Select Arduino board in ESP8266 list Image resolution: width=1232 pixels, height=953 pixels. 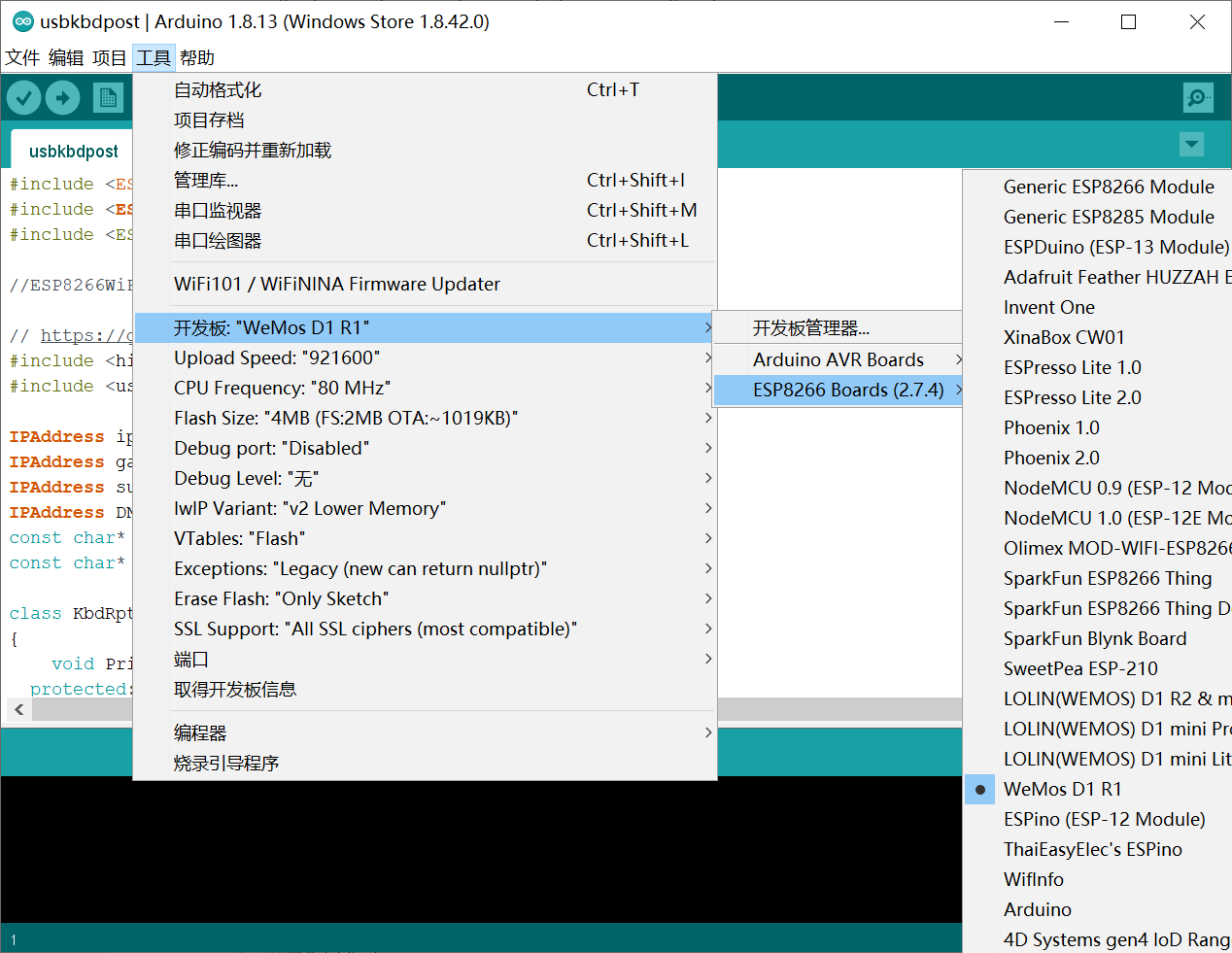[1098, 909]
